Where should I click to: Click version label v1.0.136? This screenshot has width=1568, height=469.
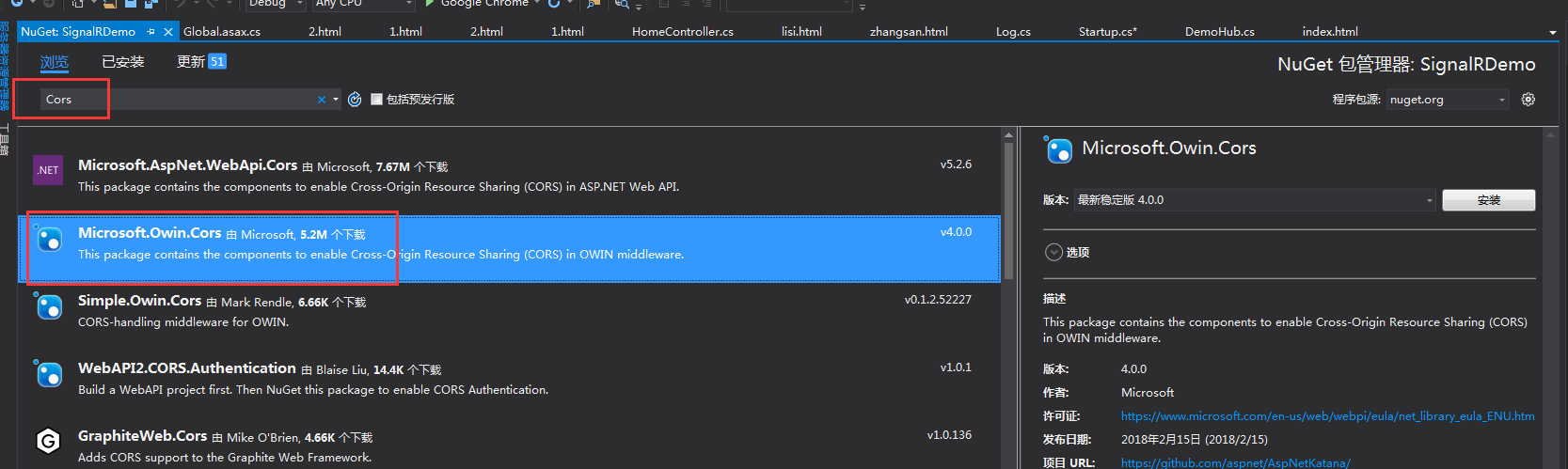[949, 435]
